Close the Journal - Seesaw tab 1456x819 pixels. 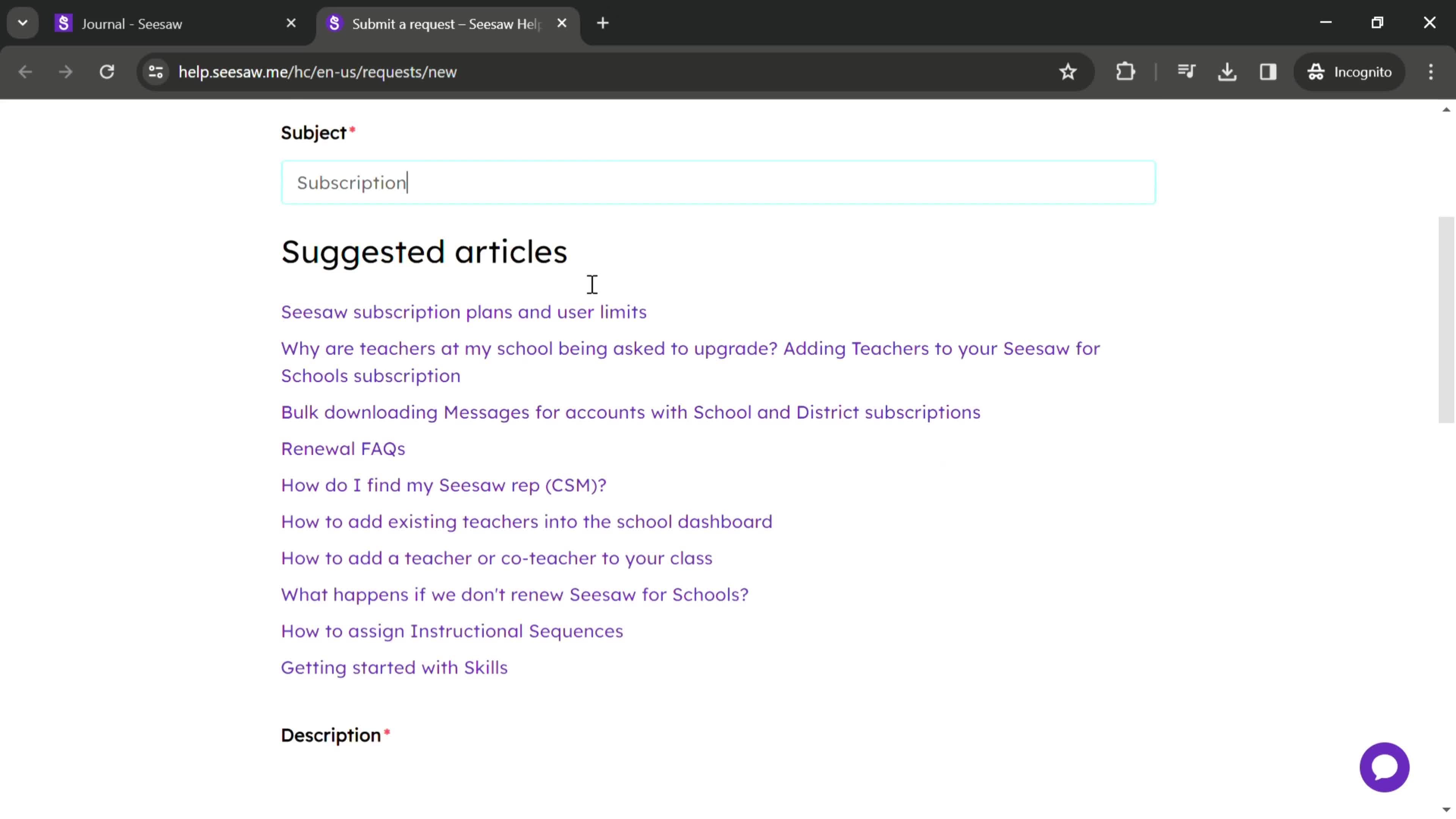(291, 23)
